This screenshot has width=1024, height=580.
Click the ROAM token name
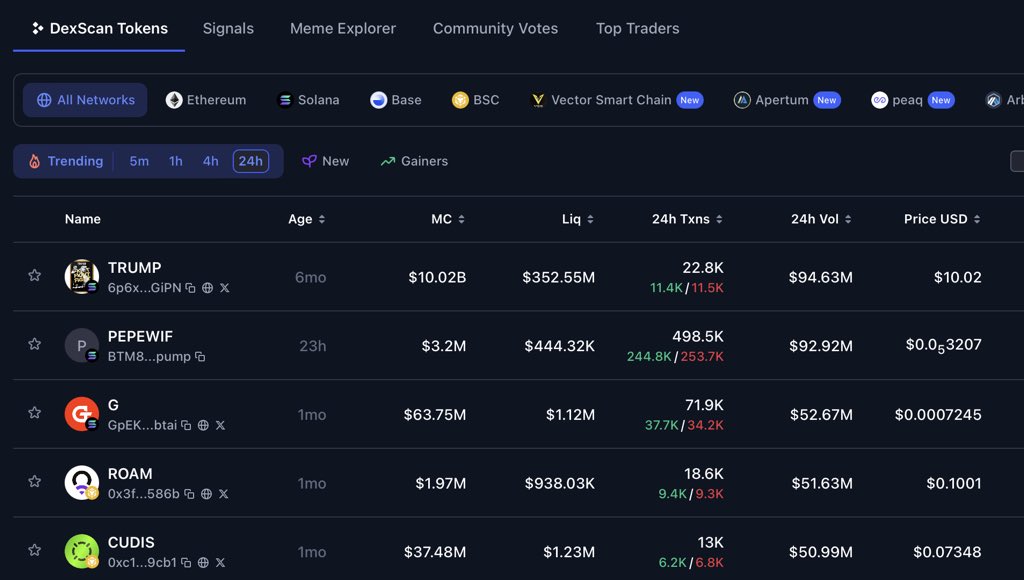tap(130, 474)
